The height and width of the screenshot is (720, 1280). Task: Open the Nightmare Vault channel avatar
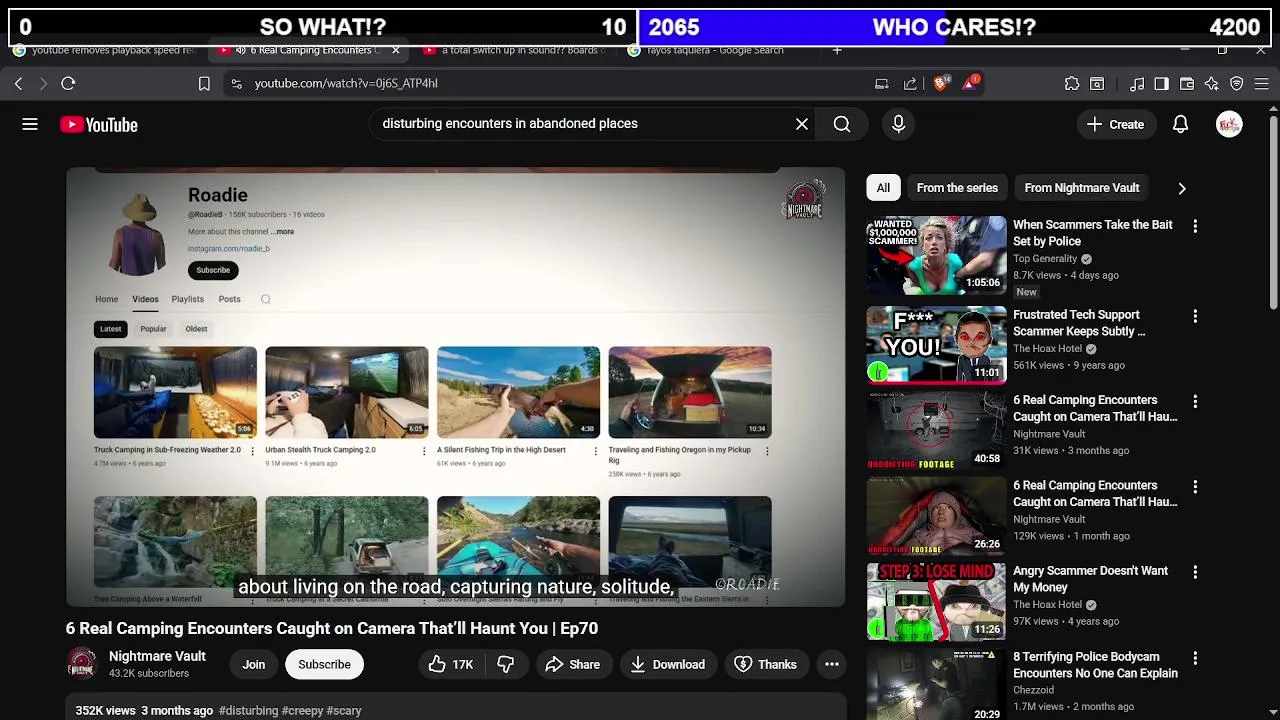point(82,664)
